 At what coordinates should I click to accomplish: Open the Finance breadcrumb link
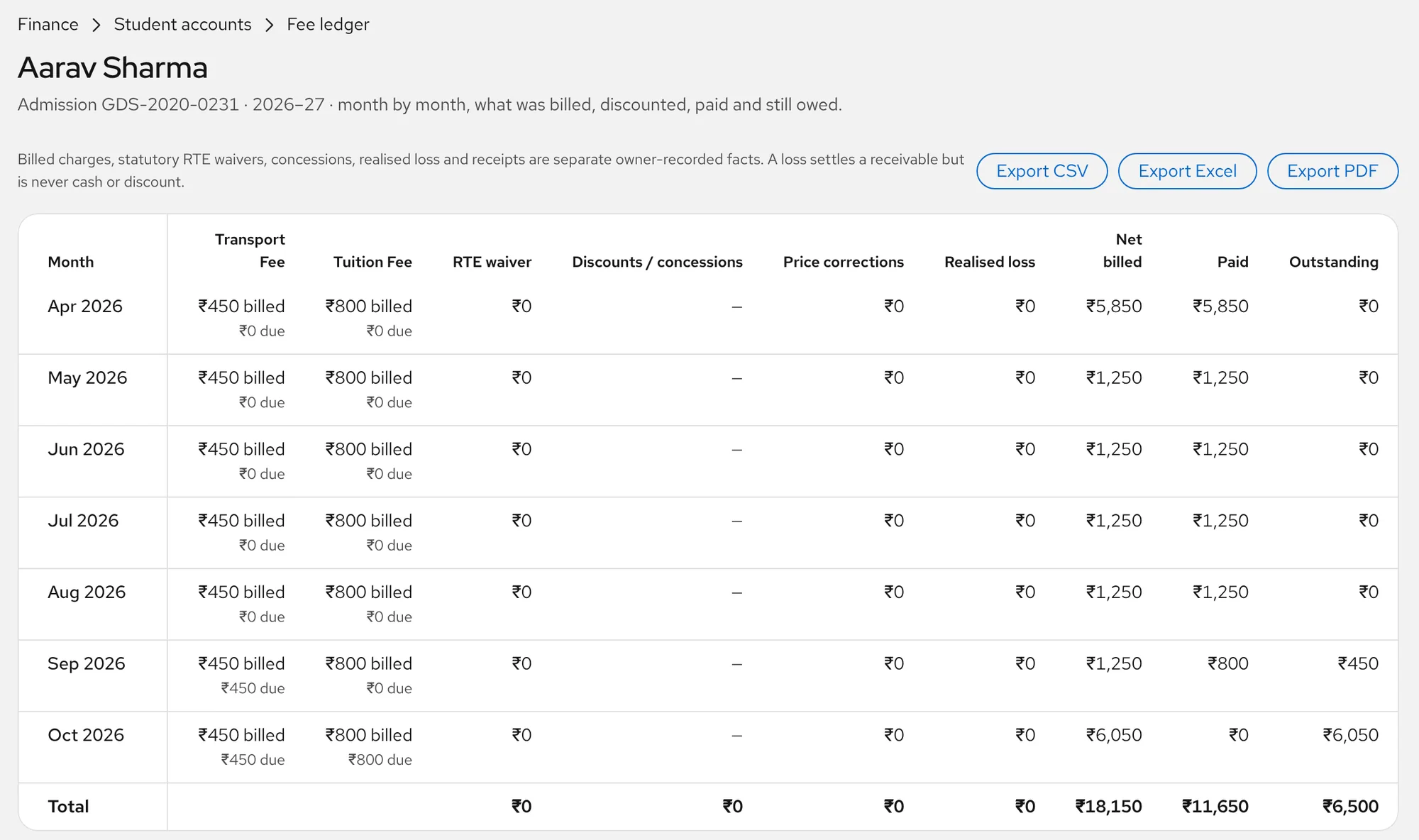coord(48,24)
